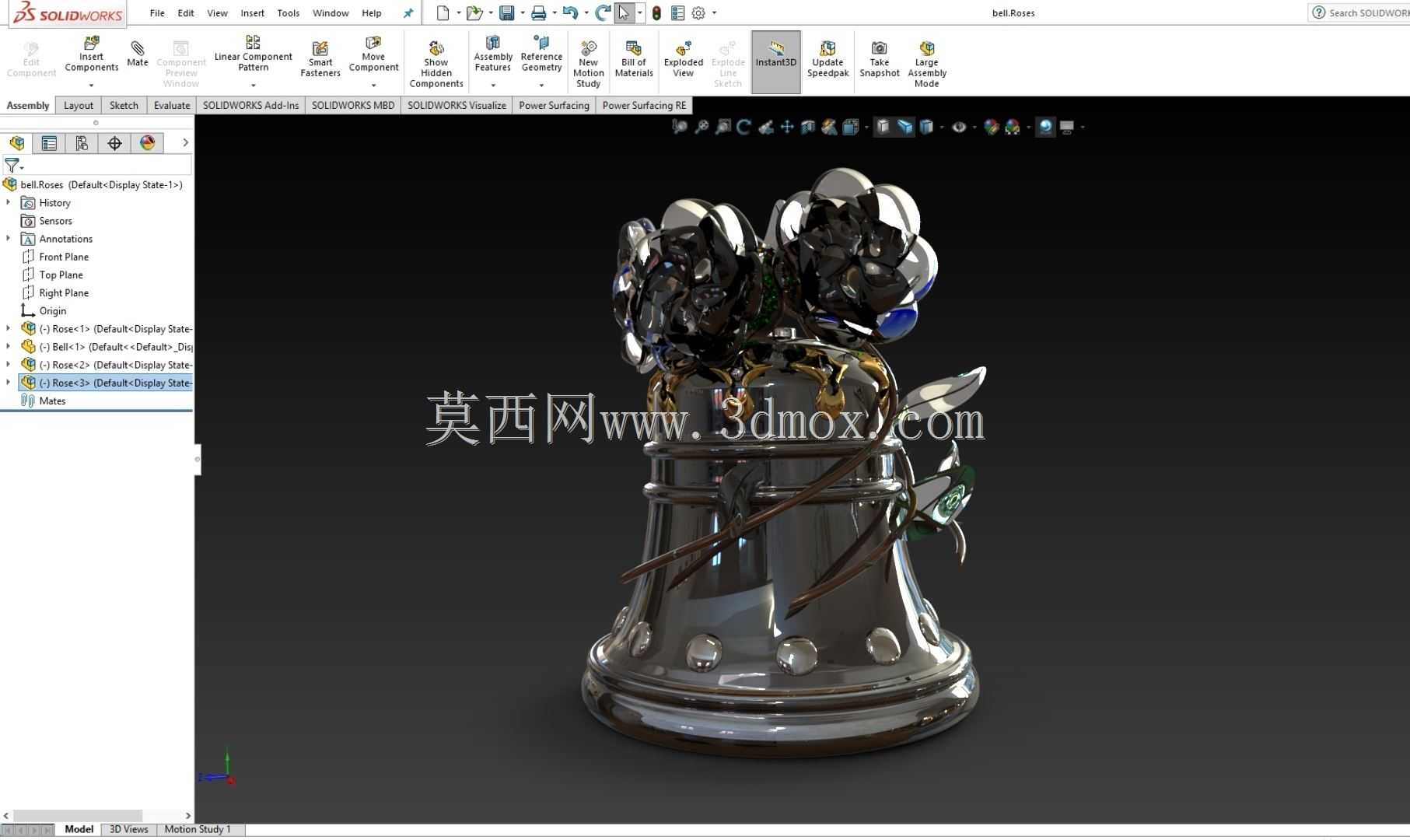
Task: Click the Redo arrow icon
Action: 602,13
